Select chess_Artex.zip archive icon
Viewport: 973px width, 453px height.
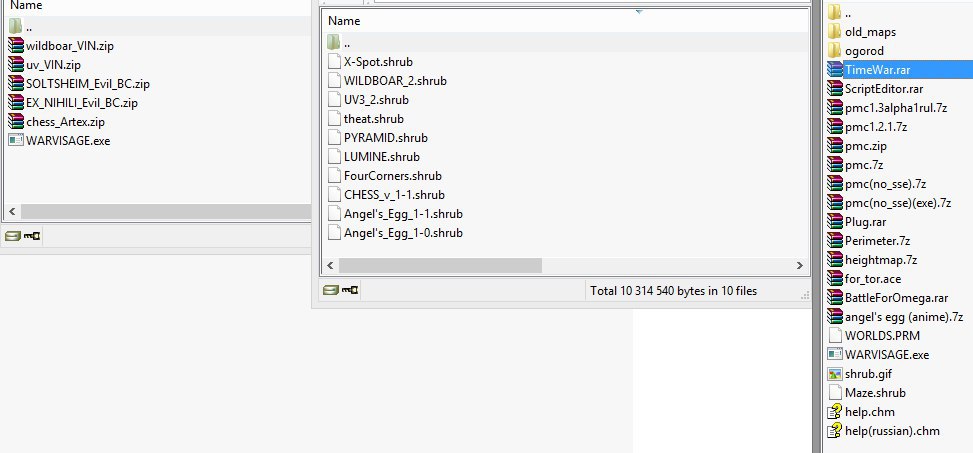point(16,122)
